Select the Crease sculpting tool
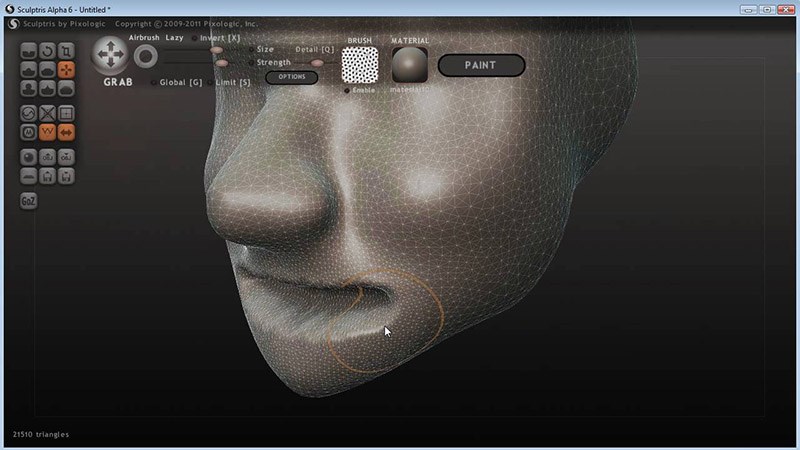 coord(29,50)
